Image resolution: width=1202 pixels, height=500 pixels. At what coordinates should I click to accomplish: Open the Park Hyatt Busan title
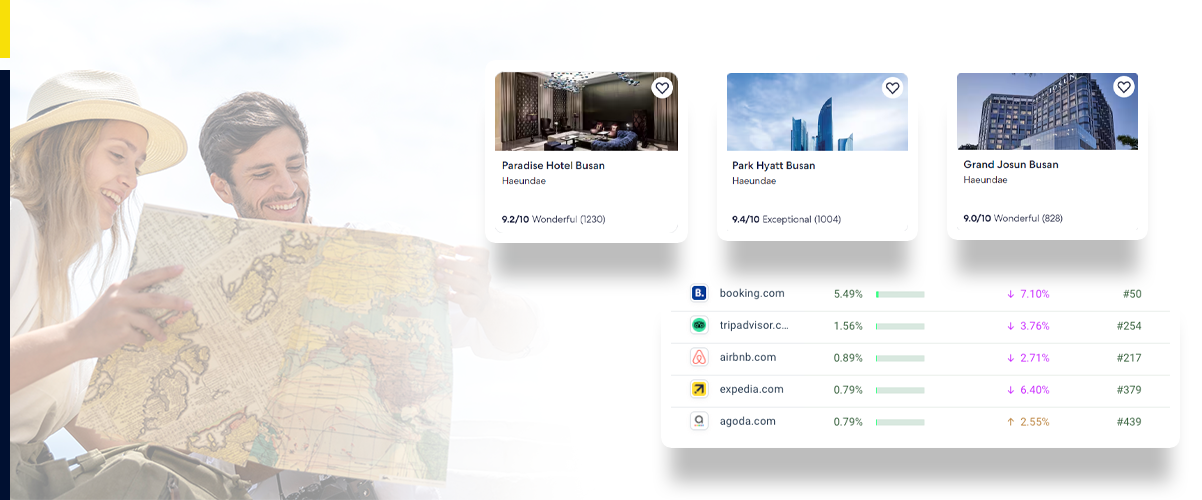pos(773,166)
